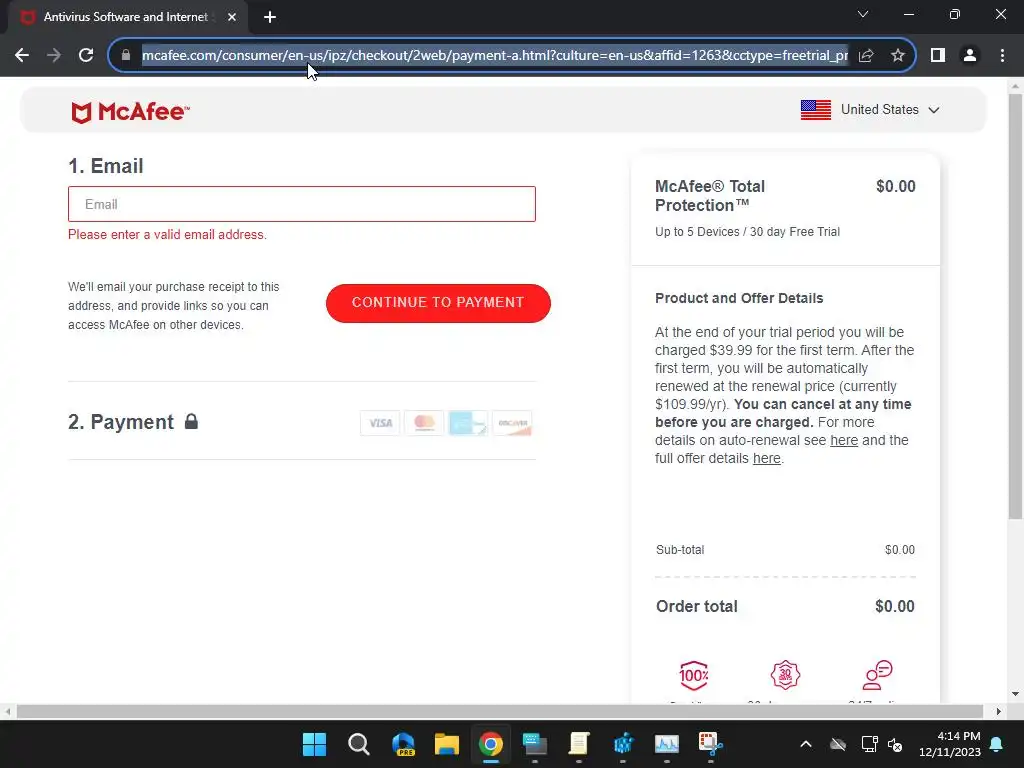Screen dimensions: 1024x768
Task: Go back to the previous page
Action: pos(22,56)
